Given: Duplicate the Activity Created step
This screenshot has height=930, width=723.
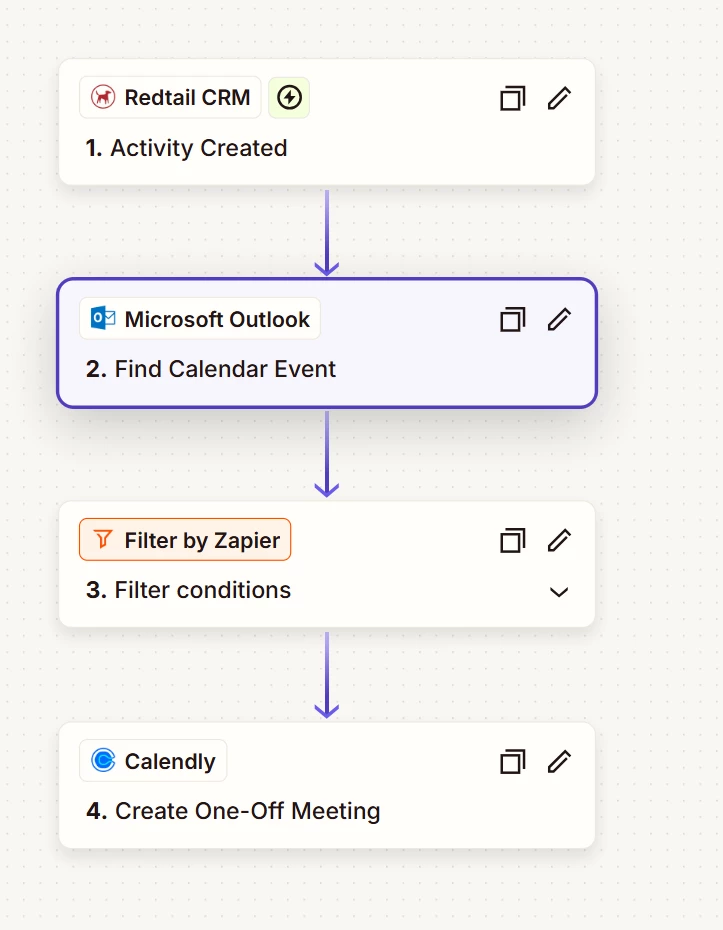Looking at the screenshot, I should click(x=512, y=98).
